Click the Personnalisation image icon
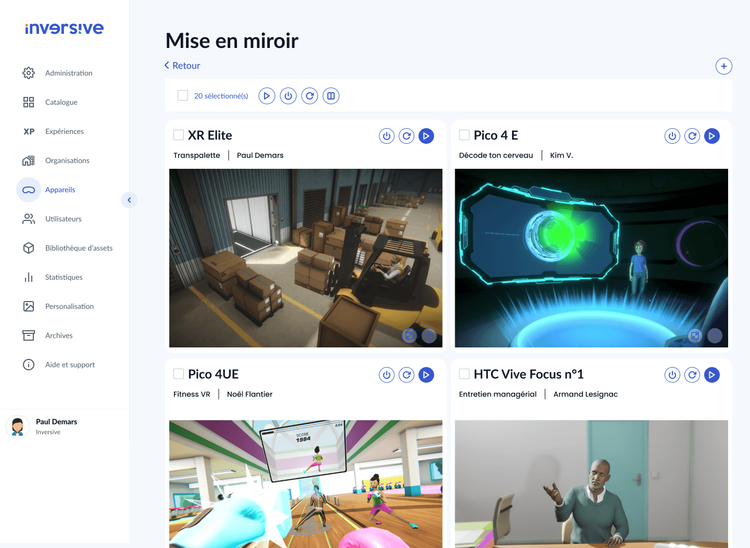750x548 pixels. click(x=29, y=306)
